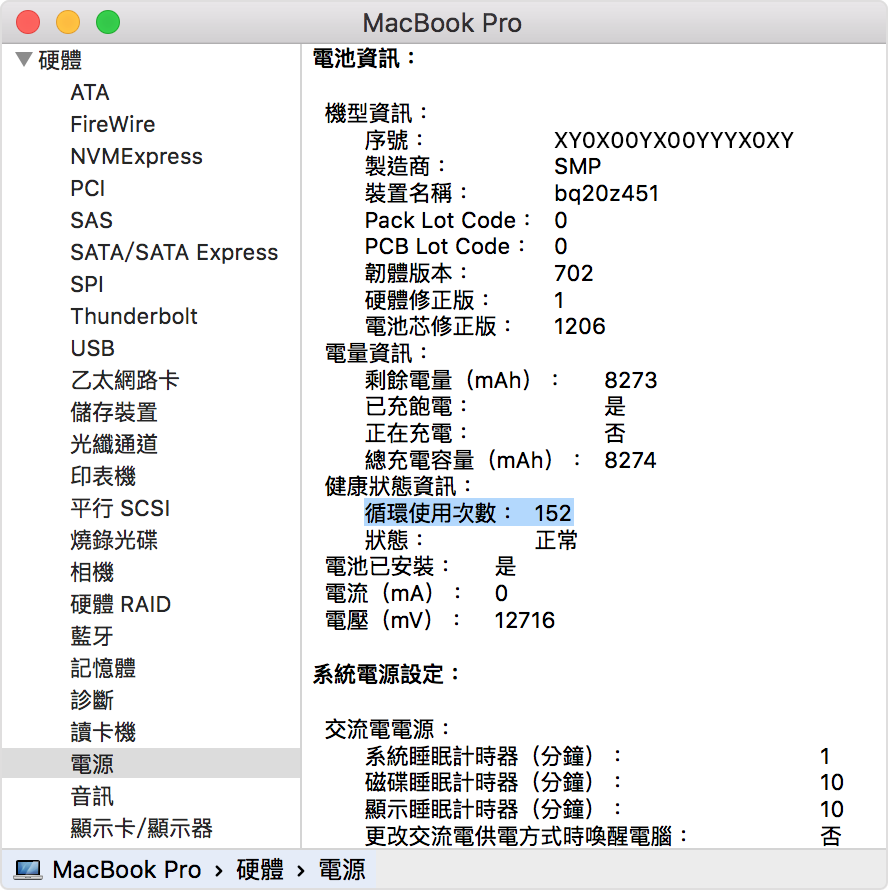Image resolution: width=888 pixels, height=890 pixels.
Task: Click the battery status 正常 value
Action: [556, 540]
